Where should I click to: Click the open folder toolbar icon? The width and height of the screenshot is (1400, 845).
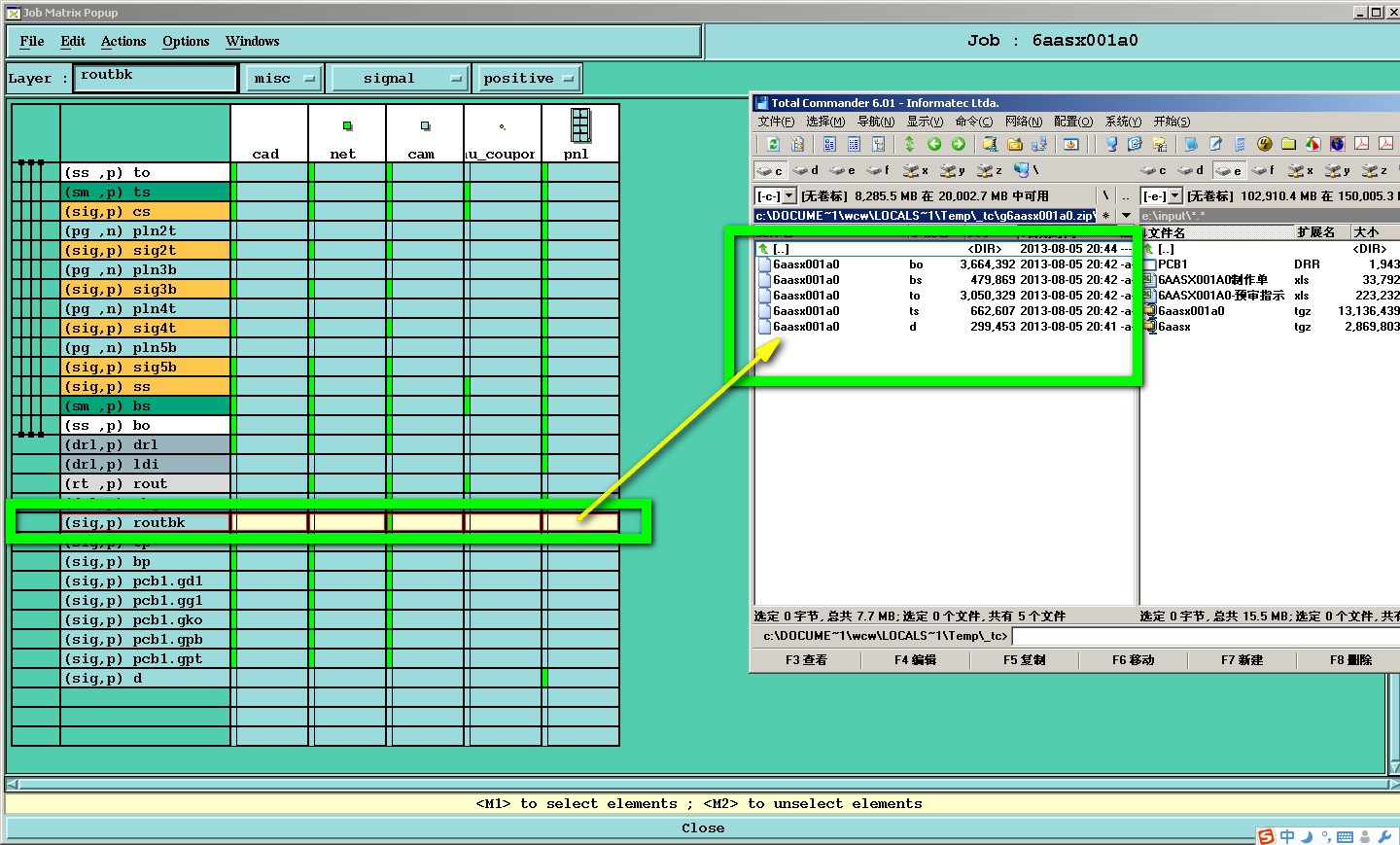pos(1015,144)
